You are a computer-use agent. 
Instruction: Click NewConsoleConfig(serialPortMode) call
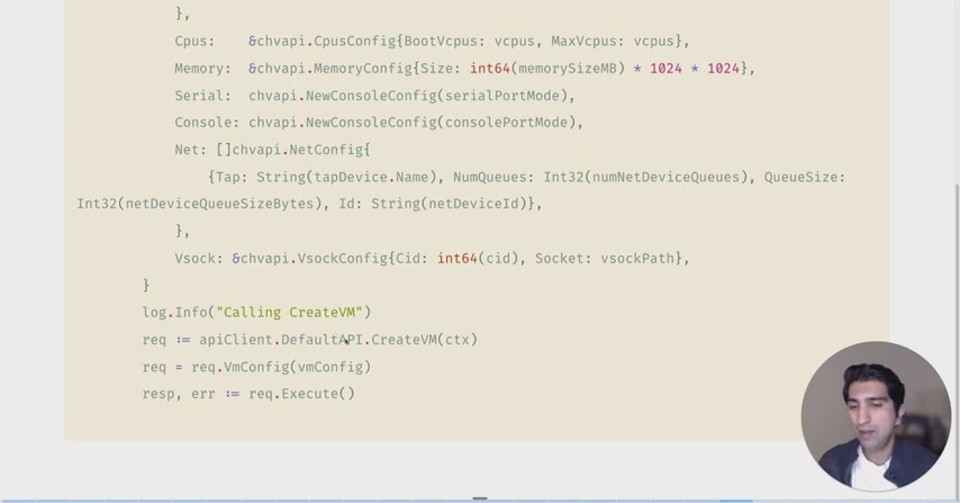[x=436, y=95]
